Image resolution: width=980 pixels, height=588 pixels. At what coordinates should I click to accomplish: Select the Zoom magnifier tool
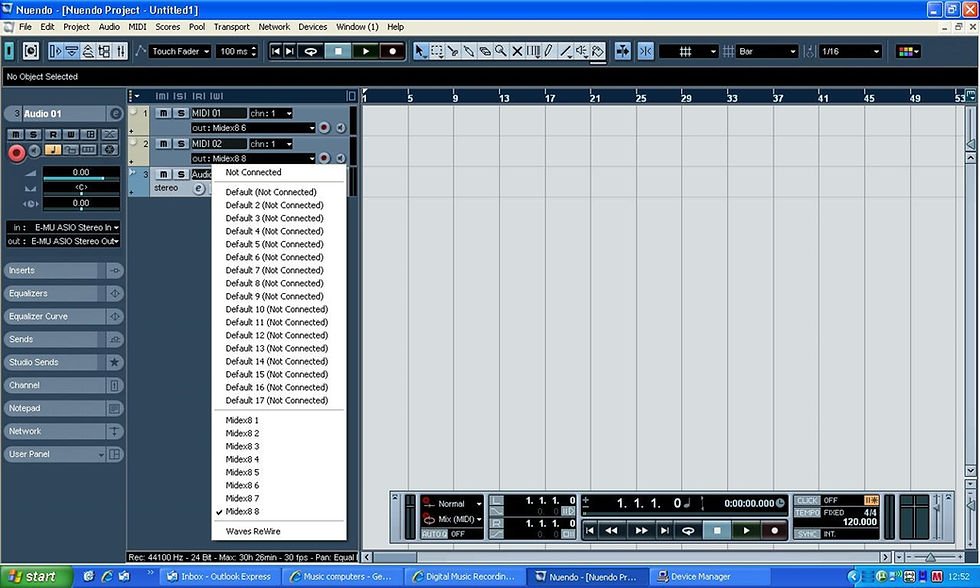coord(501,51)
